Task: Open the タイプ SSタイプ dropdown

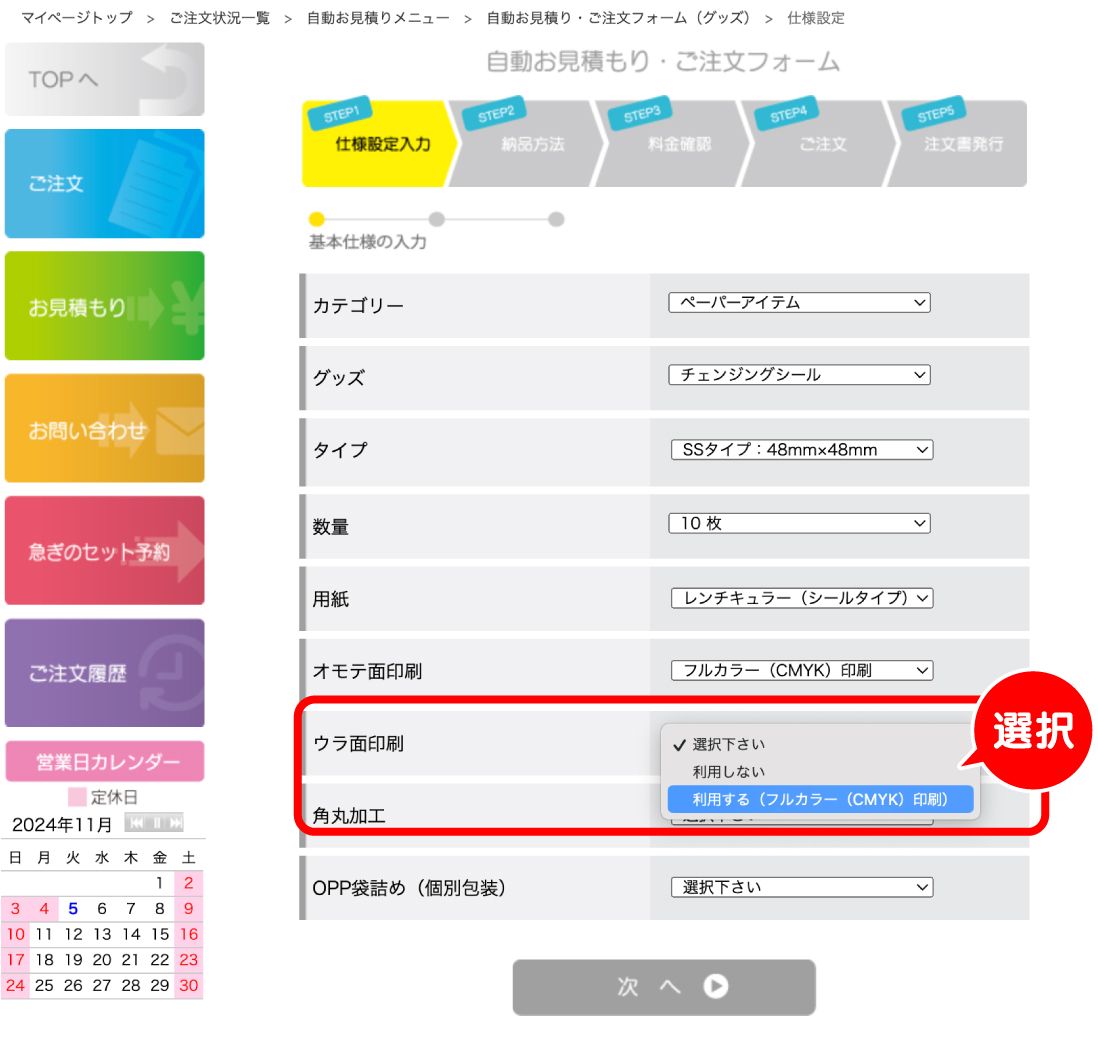Action: pos(802,450)
